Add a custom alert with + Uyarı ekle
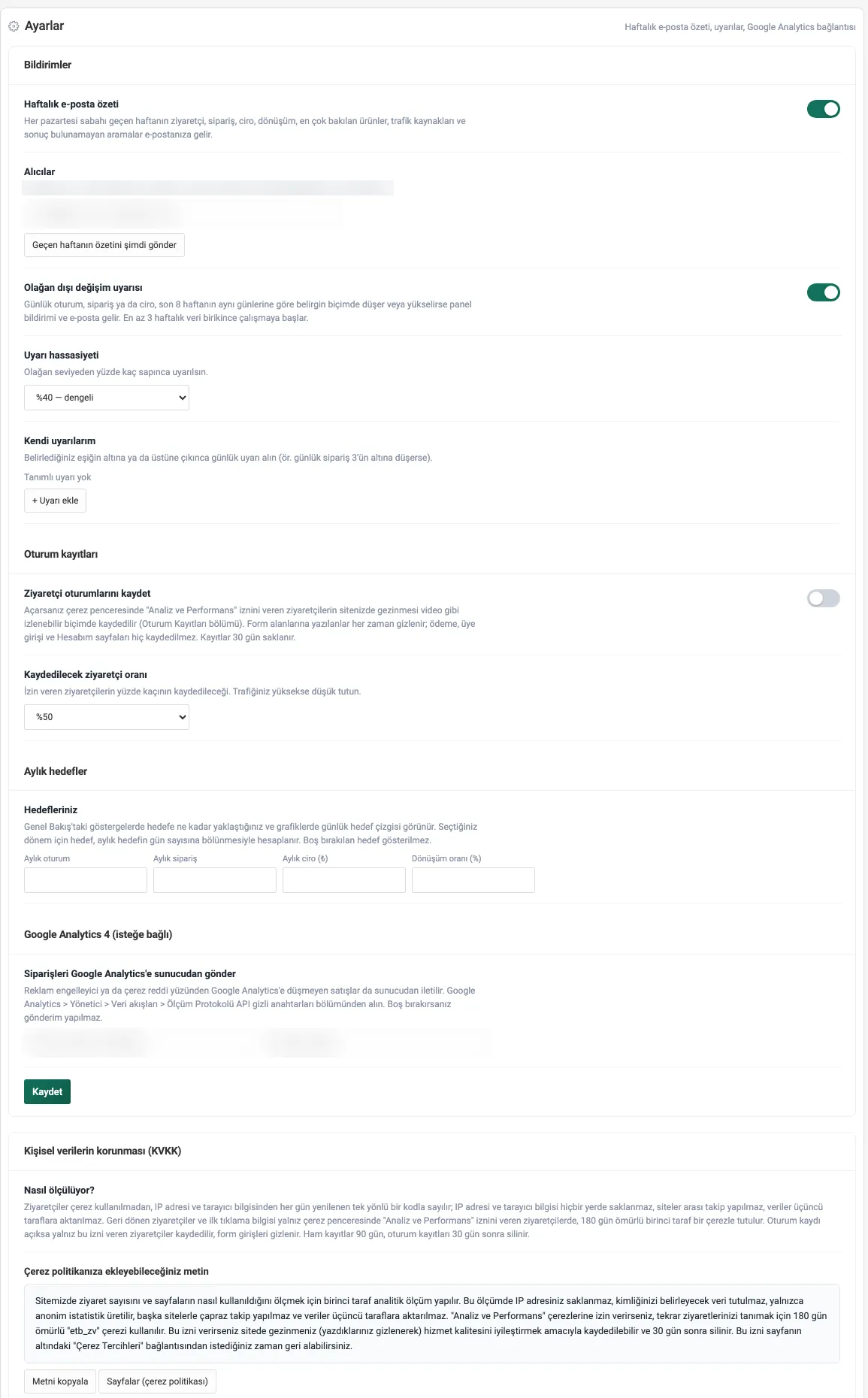The height and width of the screenshot is (1398, 868). 55,501
